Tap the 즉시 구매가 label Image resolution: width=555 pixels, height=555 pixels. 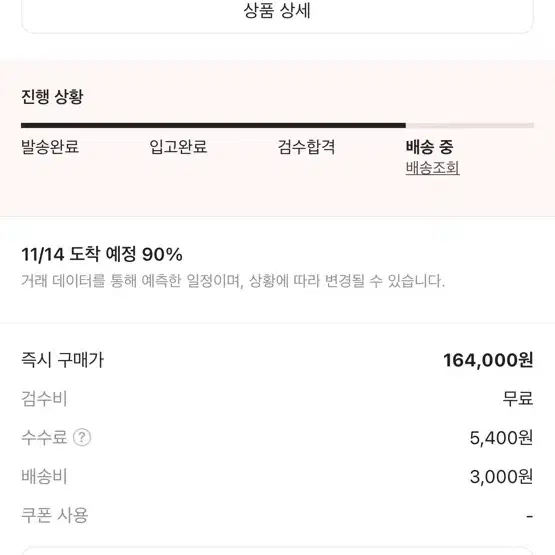(x=63, y=360)
